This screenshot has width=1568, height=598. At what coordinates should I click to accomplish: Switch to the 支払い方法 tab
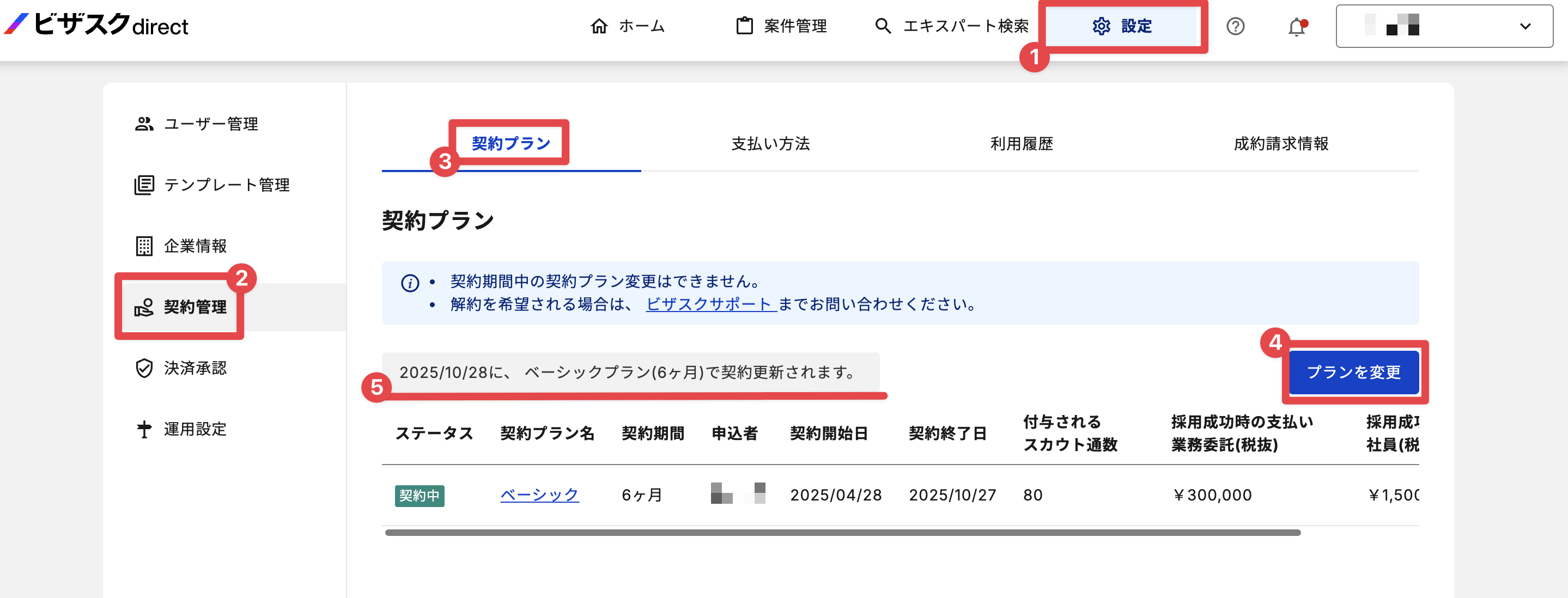click(770, 144)
